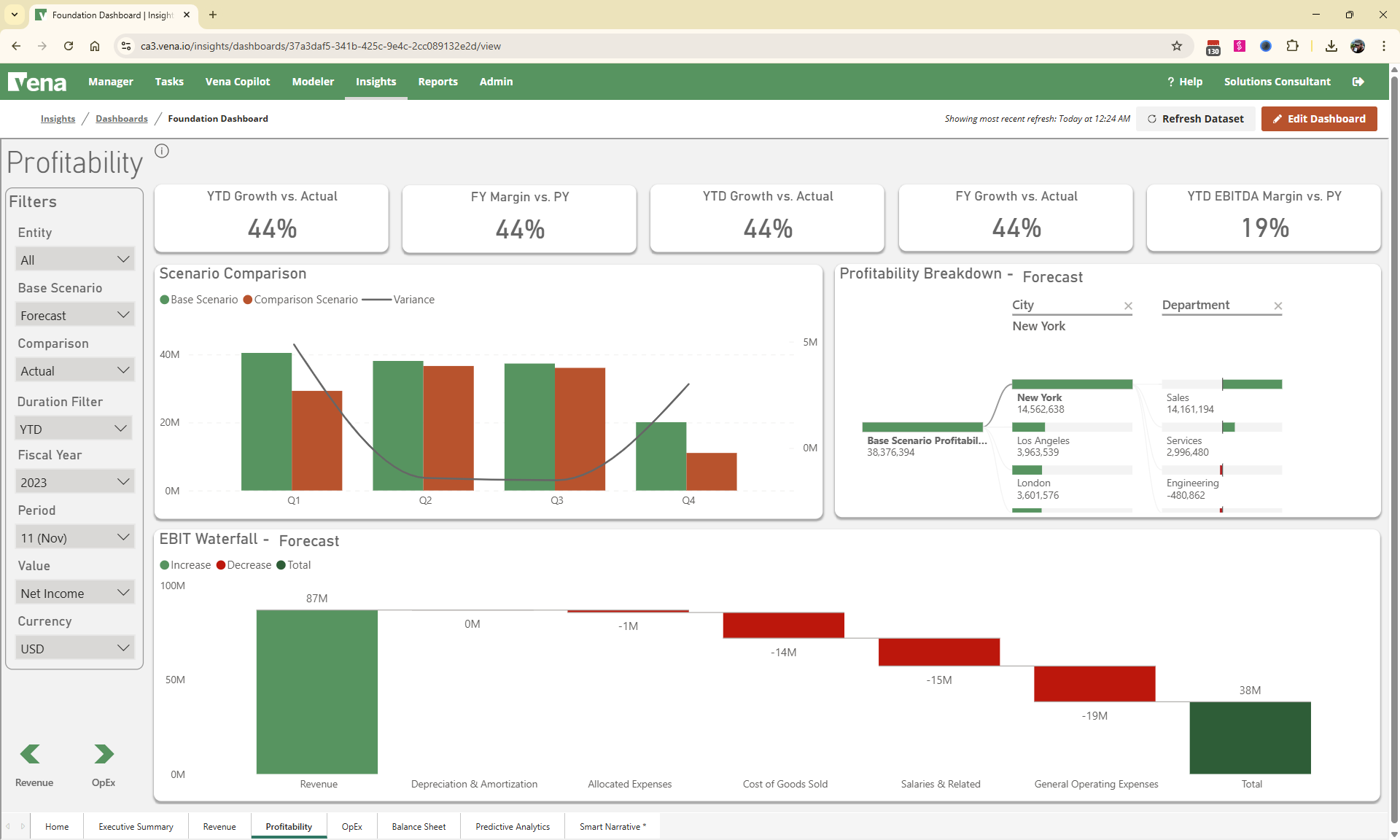Select the OpEx forward arrow in filters panel
The height and width of the screenshot is (840, 1400).
click(x=104, y=754)
